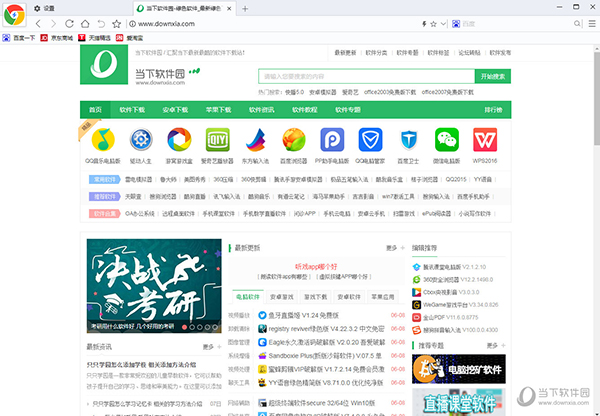Click the vertical page scrollbar thumb
Screen dimensions: 600x416
tap(597, 99)
